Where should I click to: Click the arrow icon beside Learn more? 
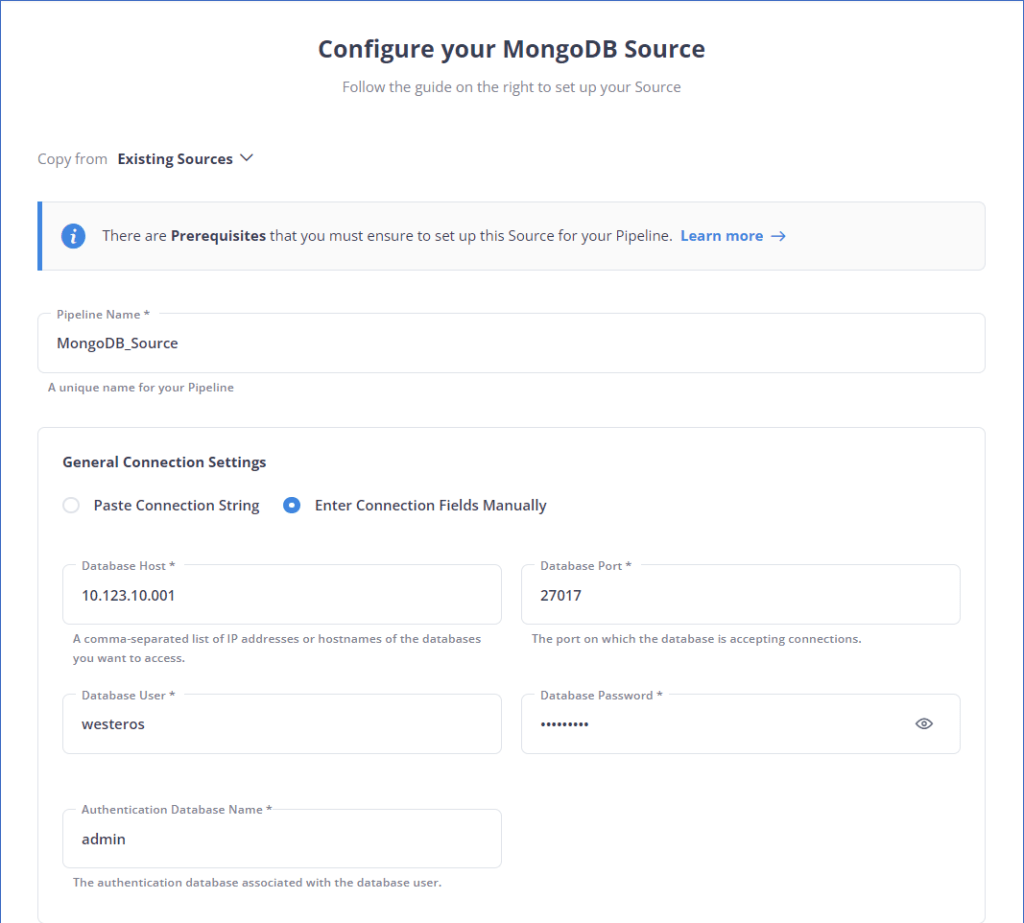tap(778, 236)
